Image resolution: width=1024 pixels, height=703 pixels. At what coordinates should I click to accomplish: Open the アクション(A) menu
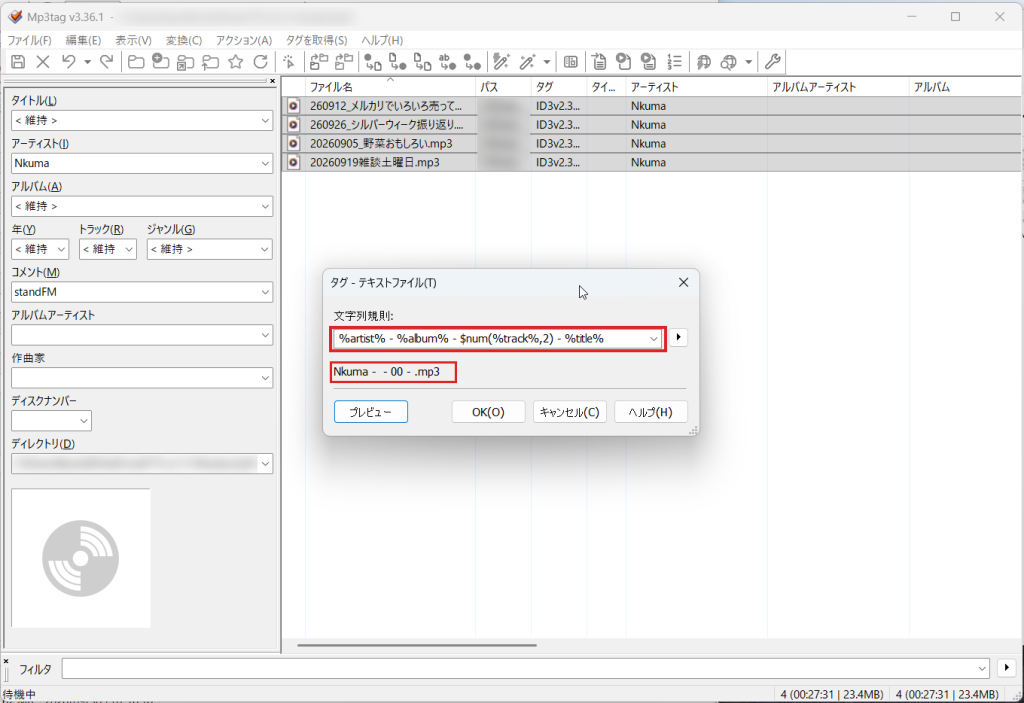tap(244, 41)
